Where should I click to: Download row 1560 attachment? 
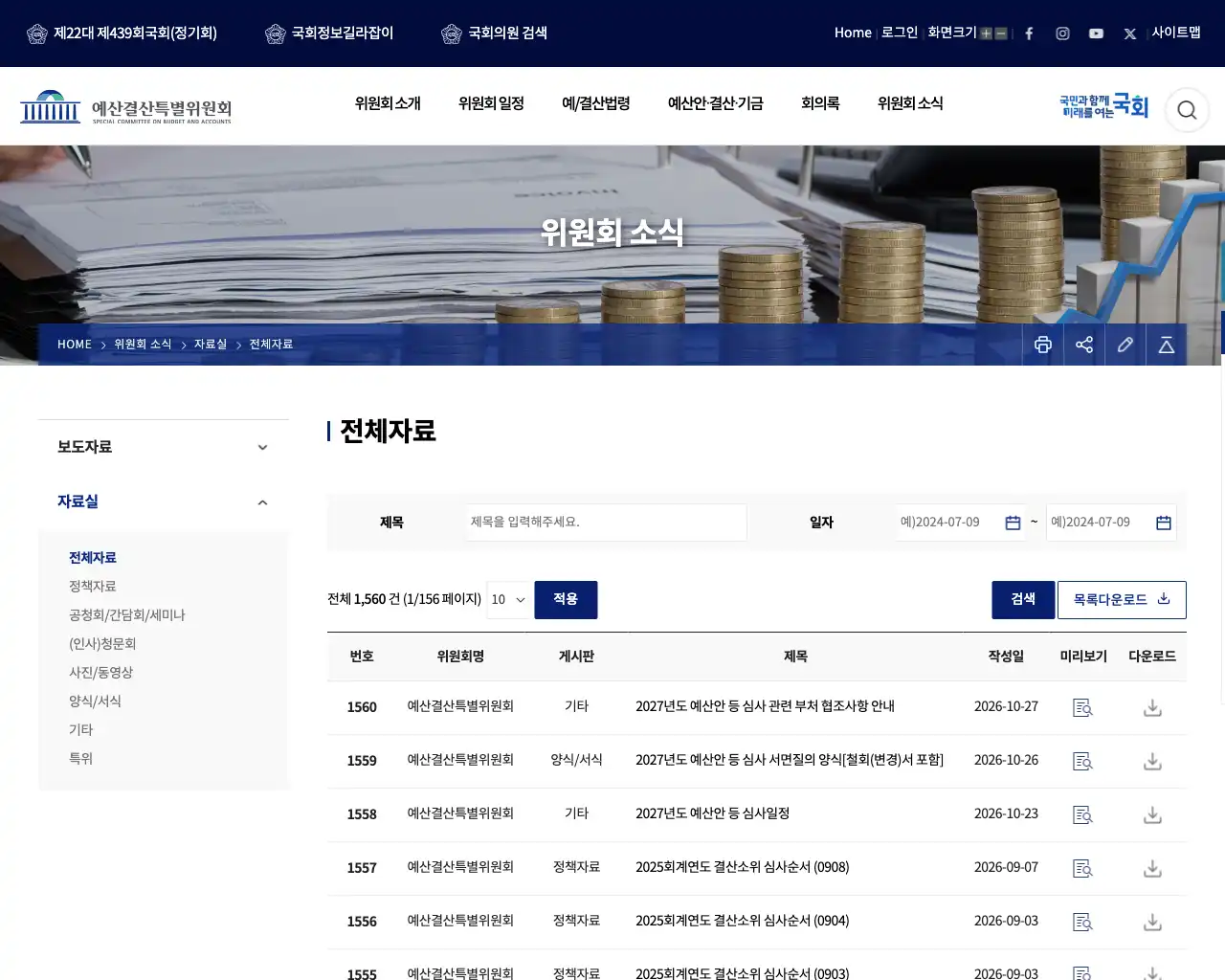[1152, 708]
